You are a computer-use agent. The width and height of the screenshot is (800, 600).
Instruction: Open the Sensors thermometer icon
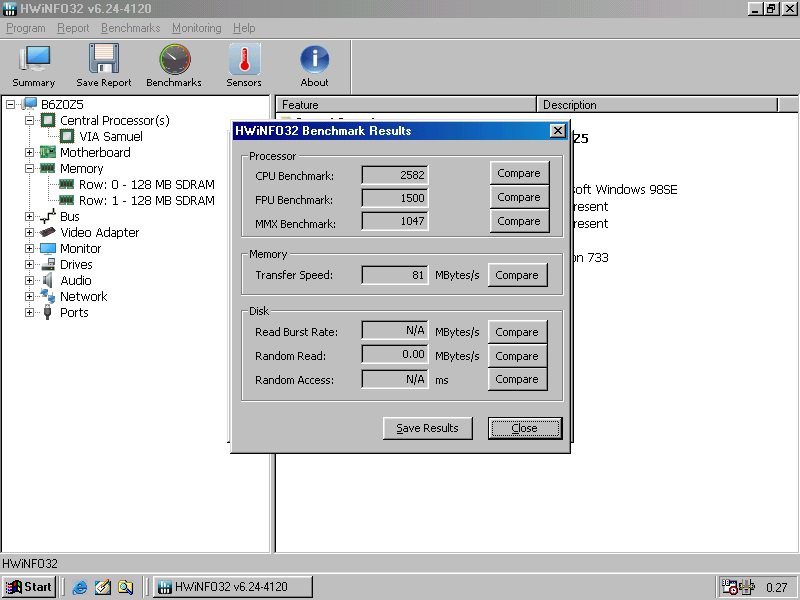[244, 66]
